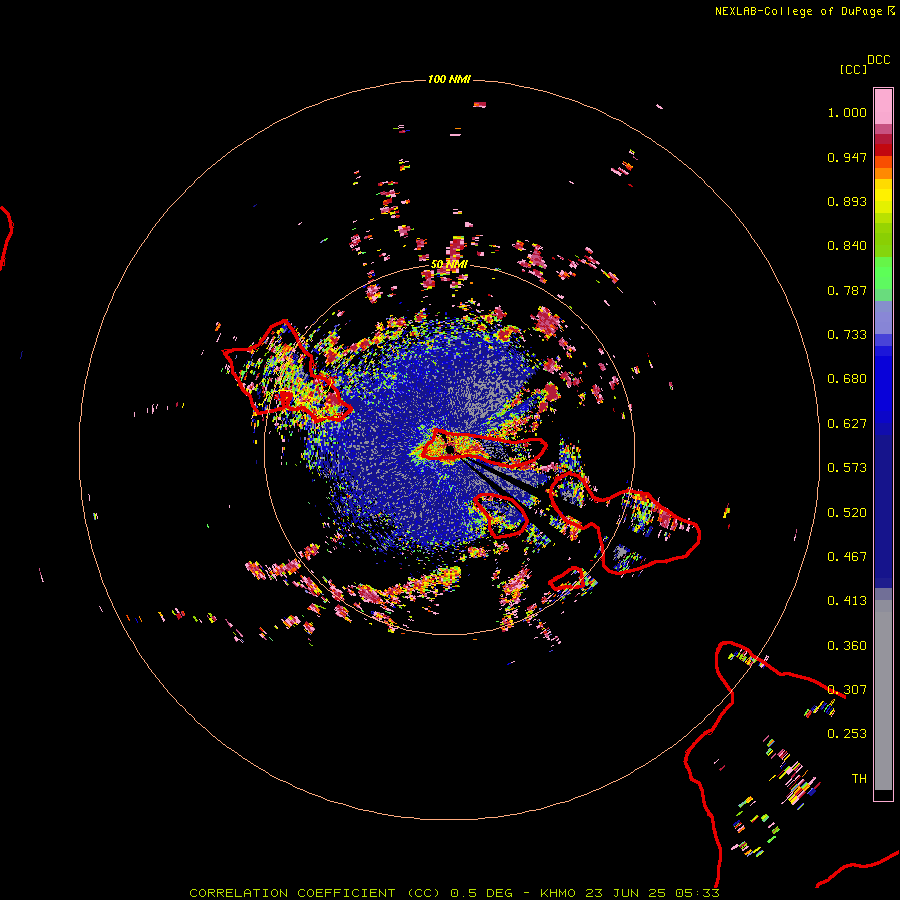The image size is (900, 900).
Task: Click the 0.840 legend value
Action: point(847,246)
